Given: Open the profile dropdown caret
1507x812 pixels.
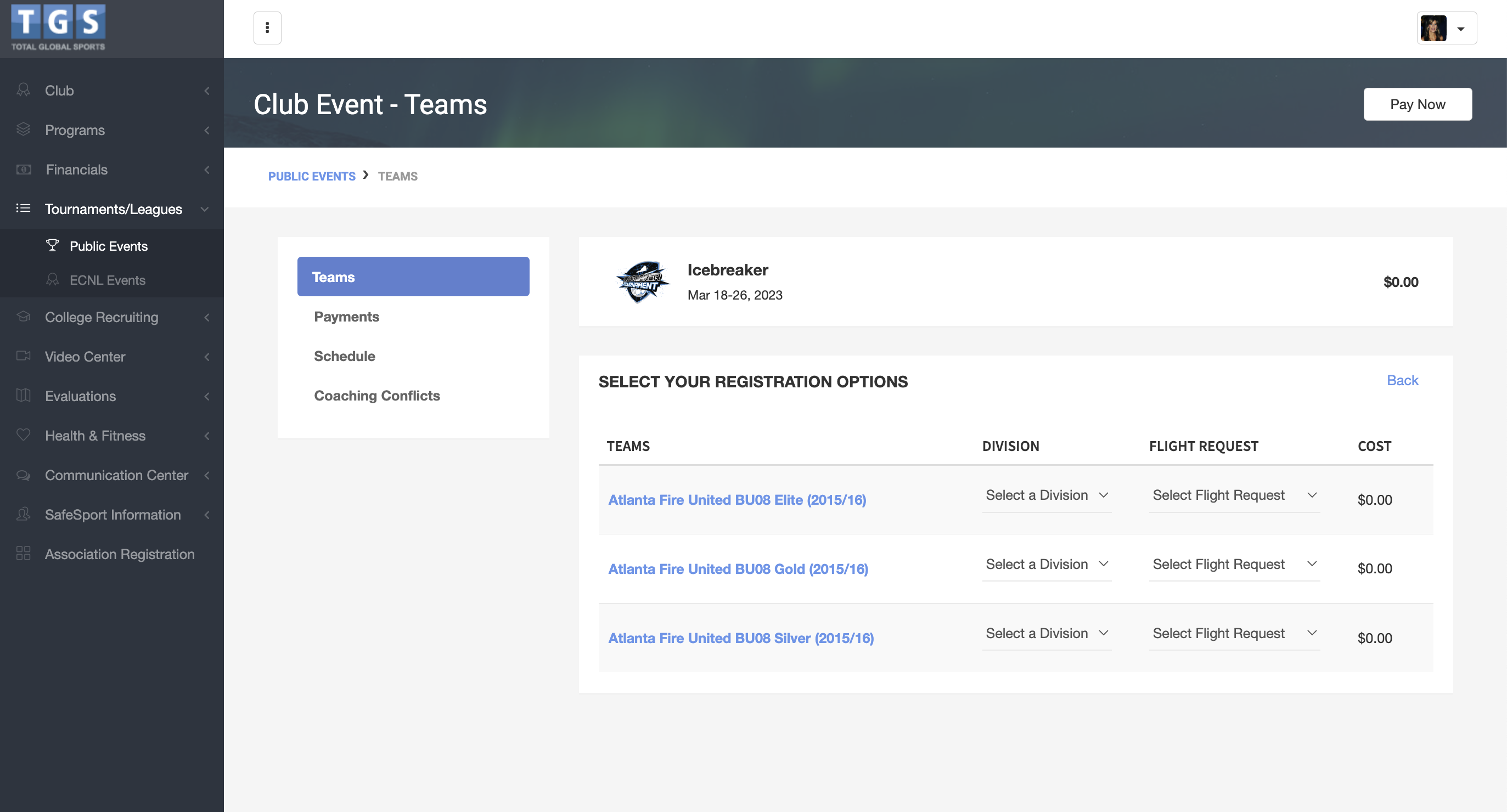Looking at the screenshot, I should pos(1461,29).
